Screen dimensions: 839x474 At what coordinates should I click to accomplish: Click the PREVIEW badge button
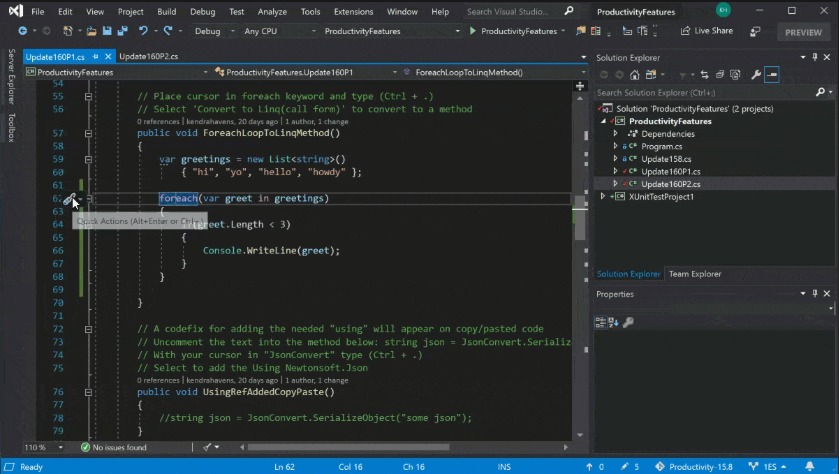click(x=803, y=32)
